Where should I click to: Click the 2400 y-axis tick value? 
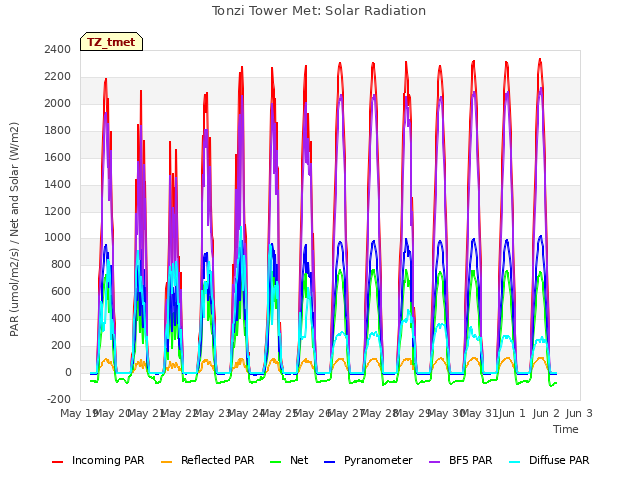coord(58,49)
